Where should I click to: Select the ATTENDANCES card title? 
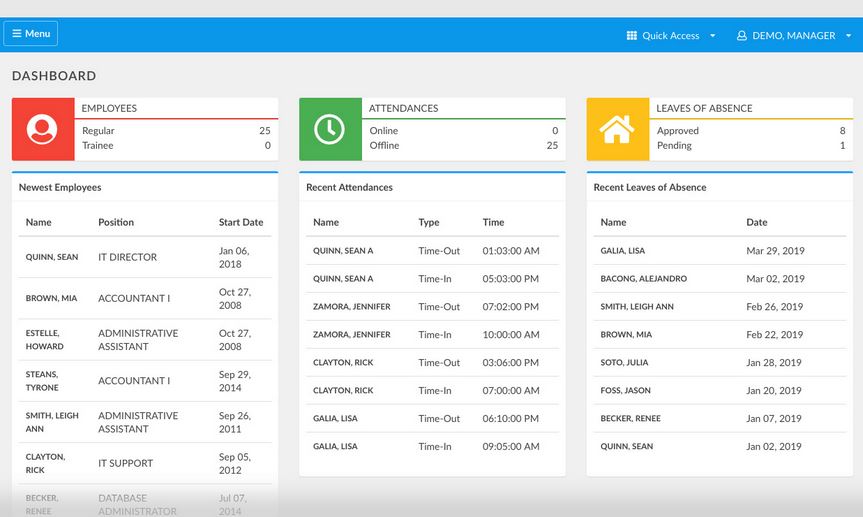[x=403, y=108]
